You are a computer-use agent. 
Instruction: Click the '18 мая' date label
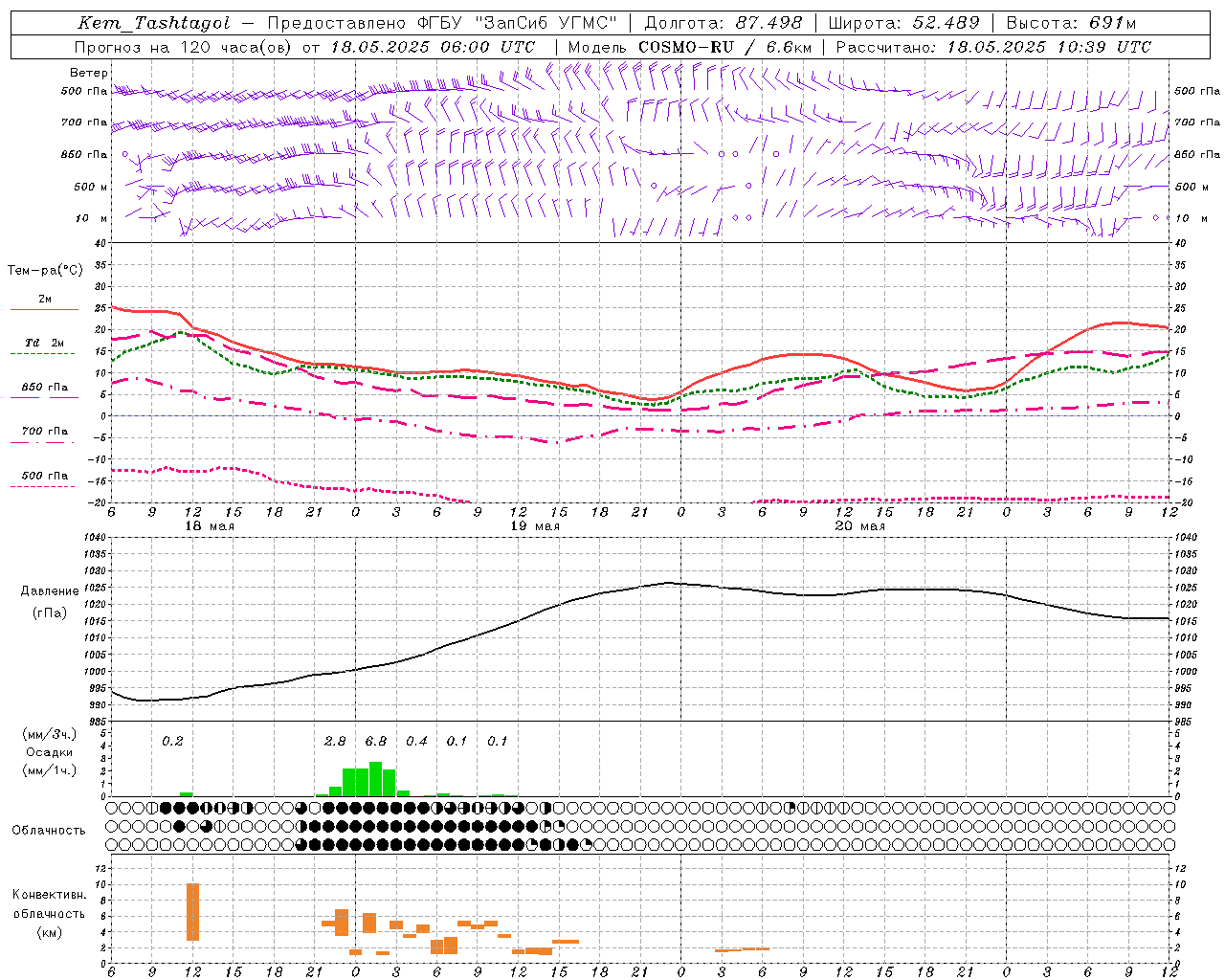point(208,526)
